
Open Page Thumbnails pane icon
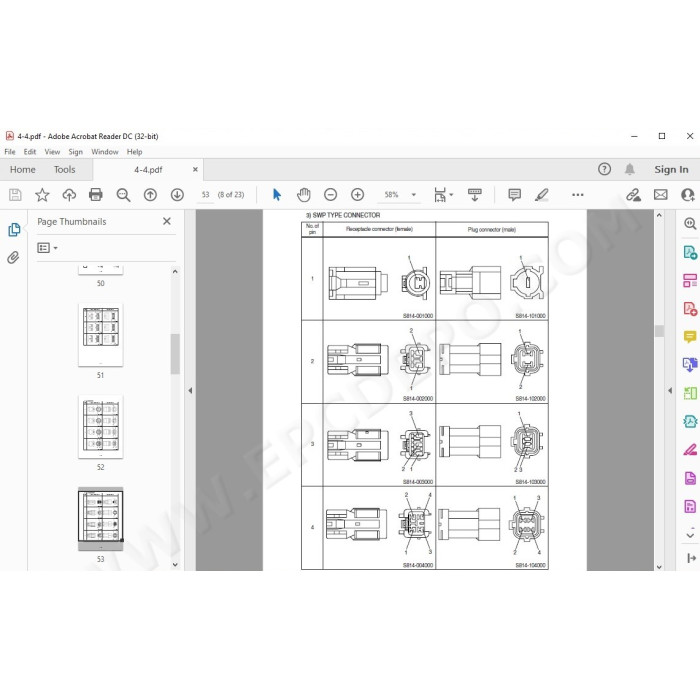[14, 229]
